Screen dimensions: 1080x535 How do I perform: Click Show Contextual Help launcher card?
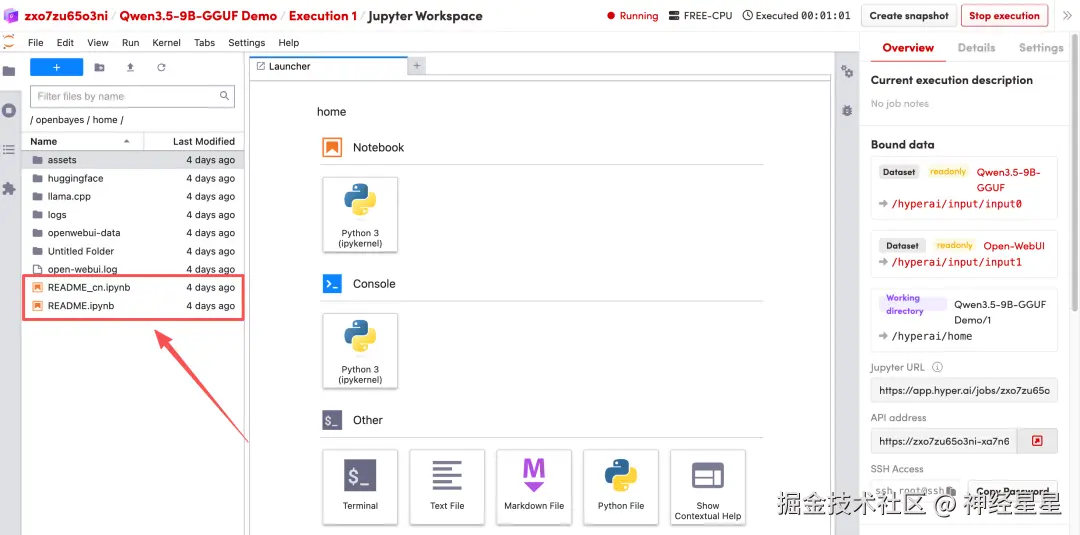[x=707, y=487]
